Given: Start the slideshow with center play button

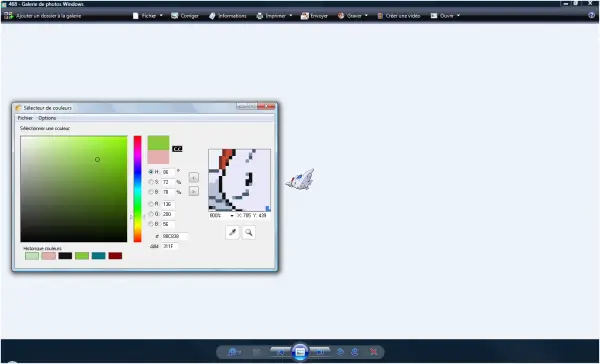Looking at the screenshot, I should point(300,351).
